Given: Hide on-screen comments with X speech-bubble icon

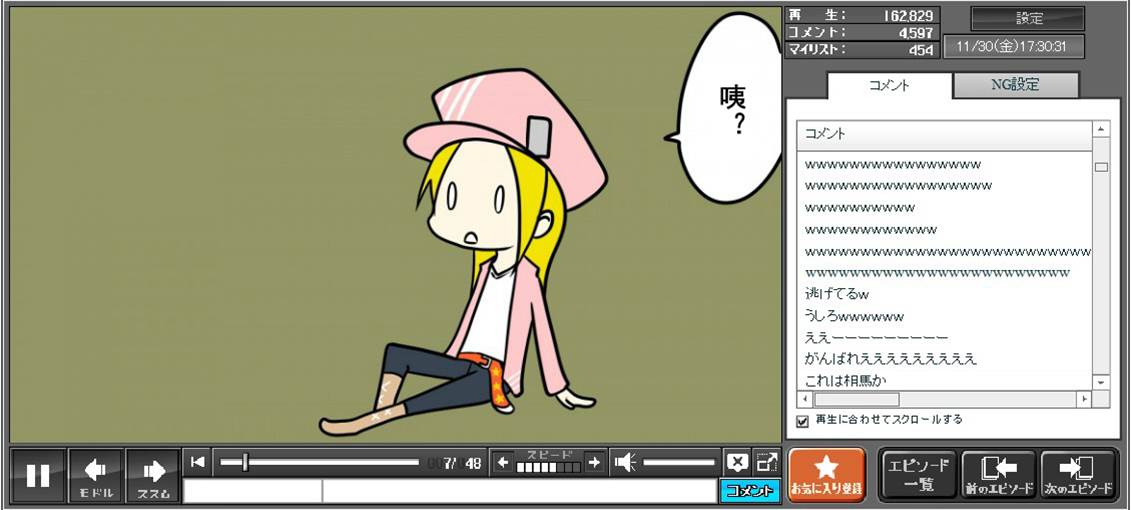Looking at the screenshot, I should tap(736, 461).
